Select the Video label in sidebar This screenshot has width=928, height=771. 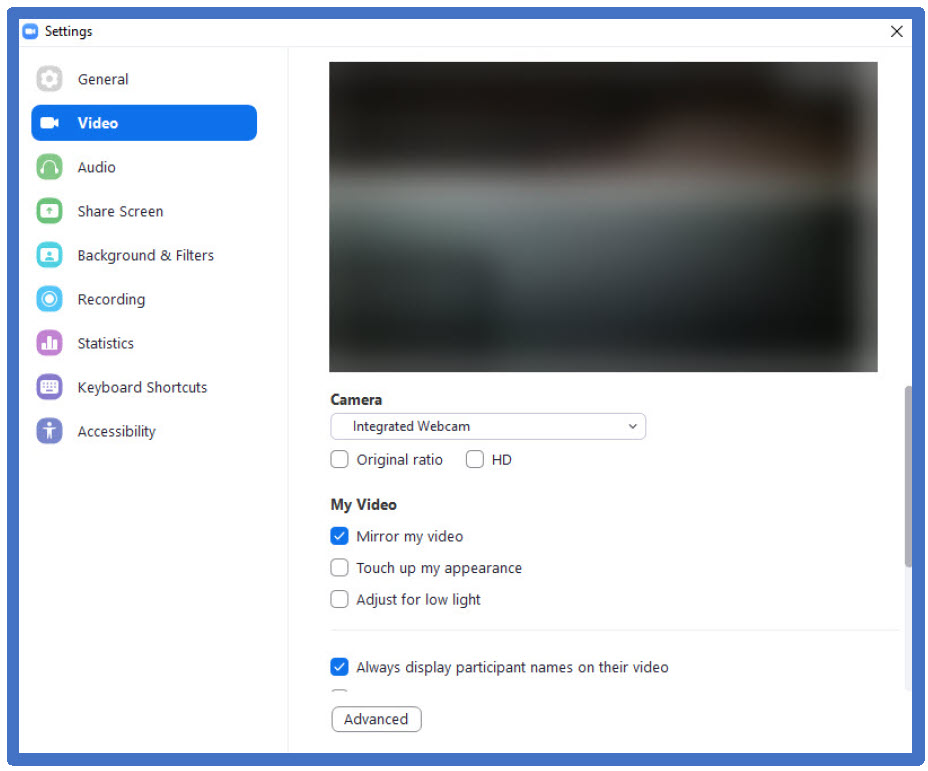[98, 123]
